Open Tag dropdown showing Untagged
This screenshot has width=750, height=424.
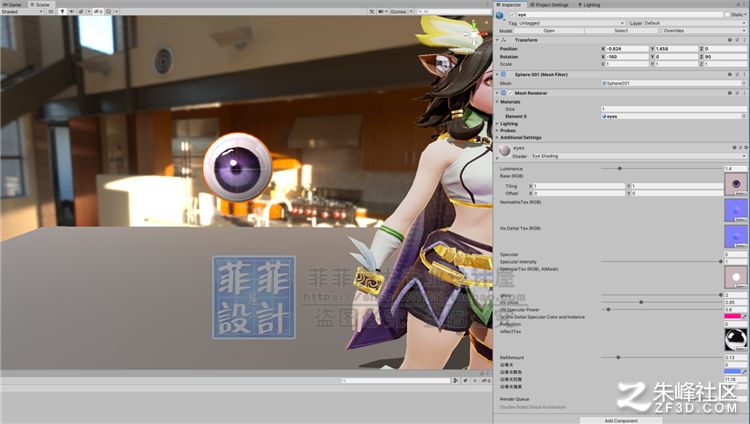coord(572,23)
